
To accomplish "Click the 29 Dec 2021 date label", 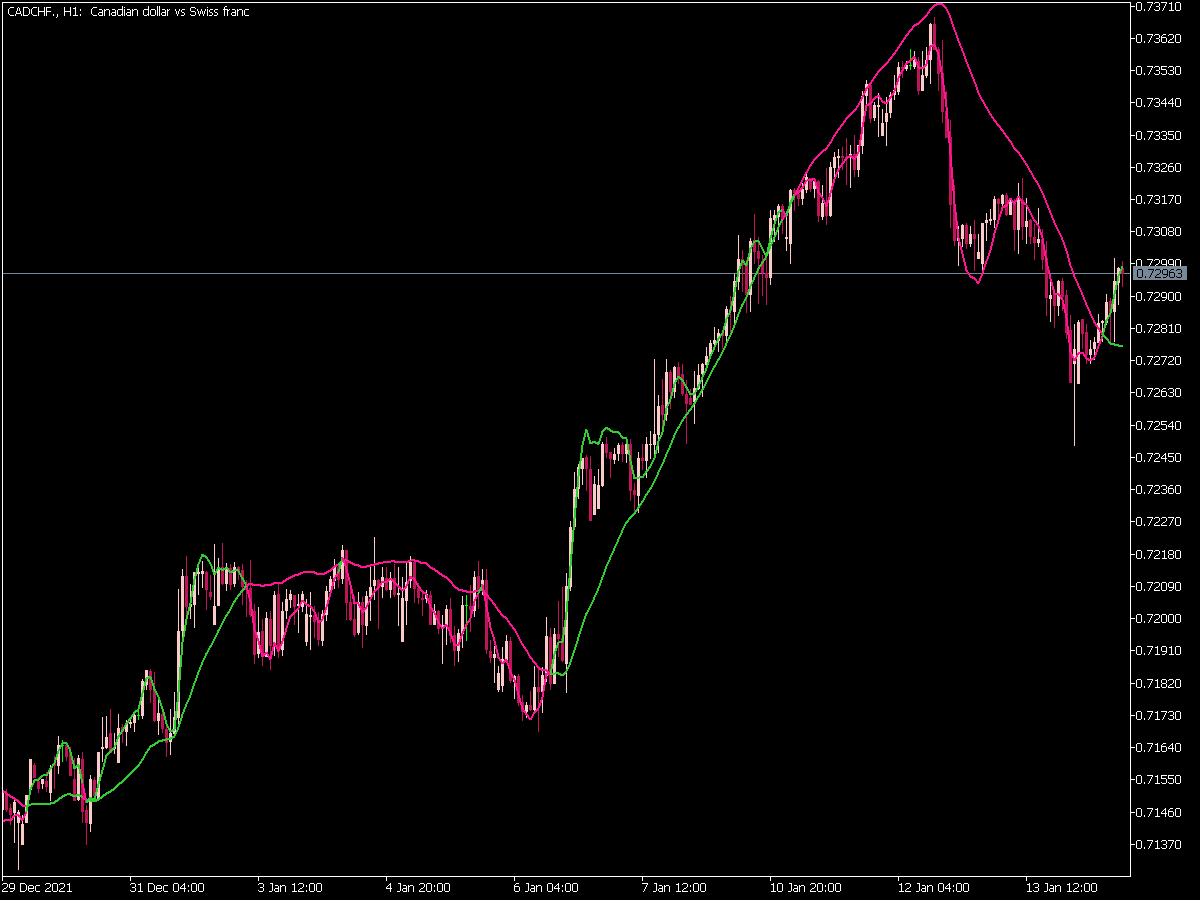I will point(37,887).
